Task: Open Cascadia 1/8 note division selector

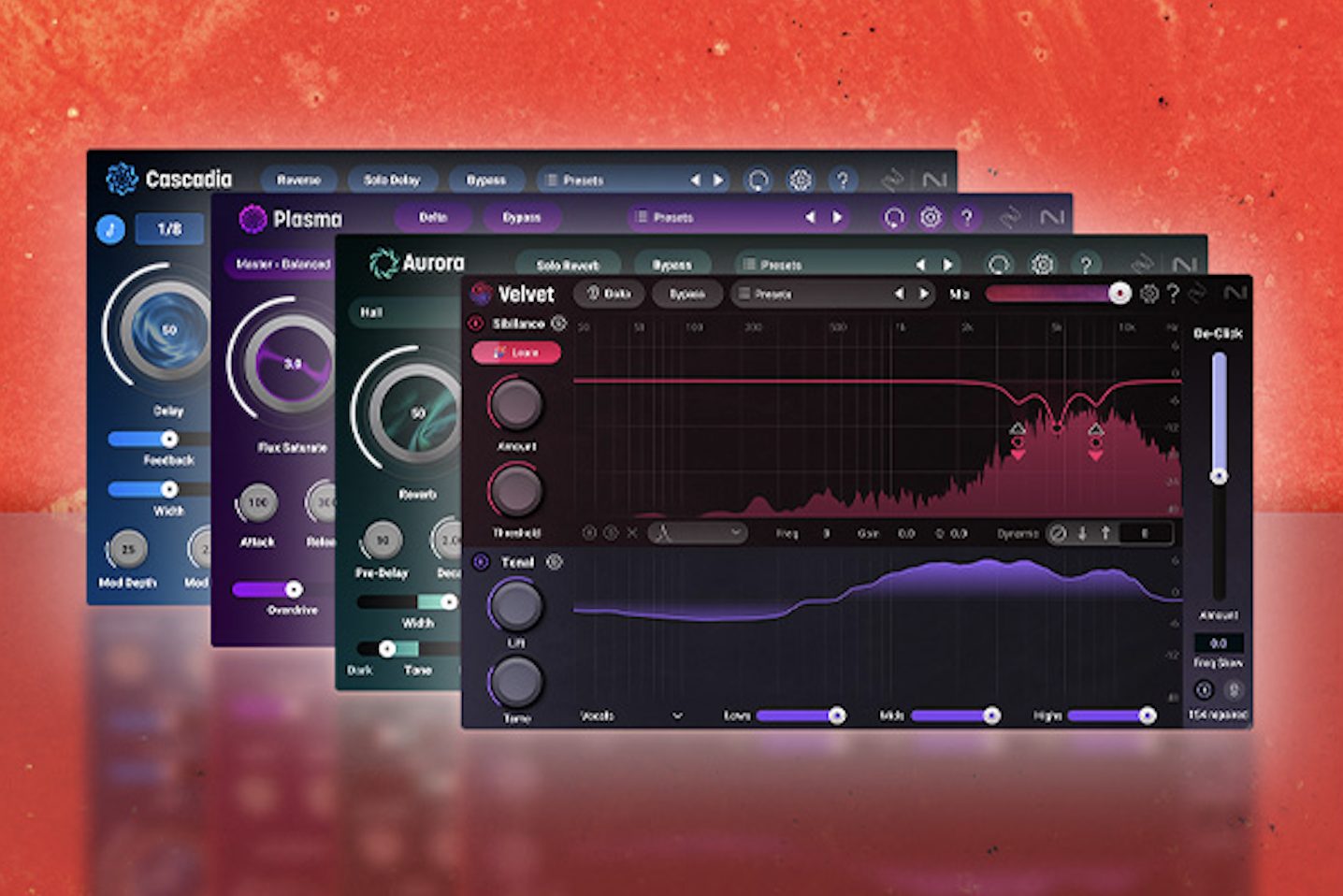Action: (x=169, y=228)
